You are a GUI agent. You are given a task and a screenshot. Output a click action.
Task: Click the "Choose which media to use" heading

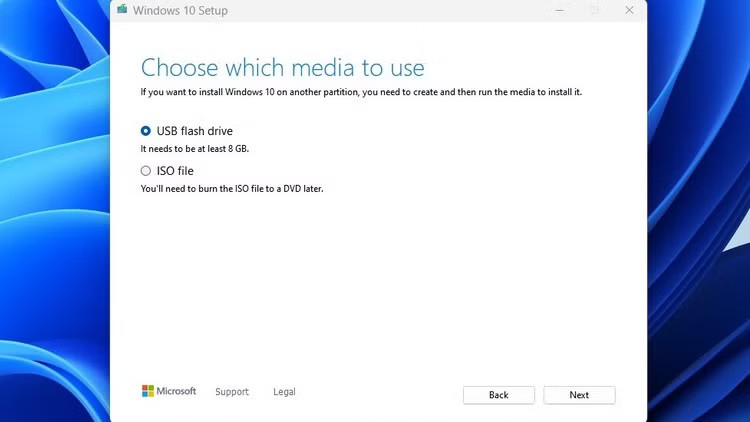click(x=282, y=68)
